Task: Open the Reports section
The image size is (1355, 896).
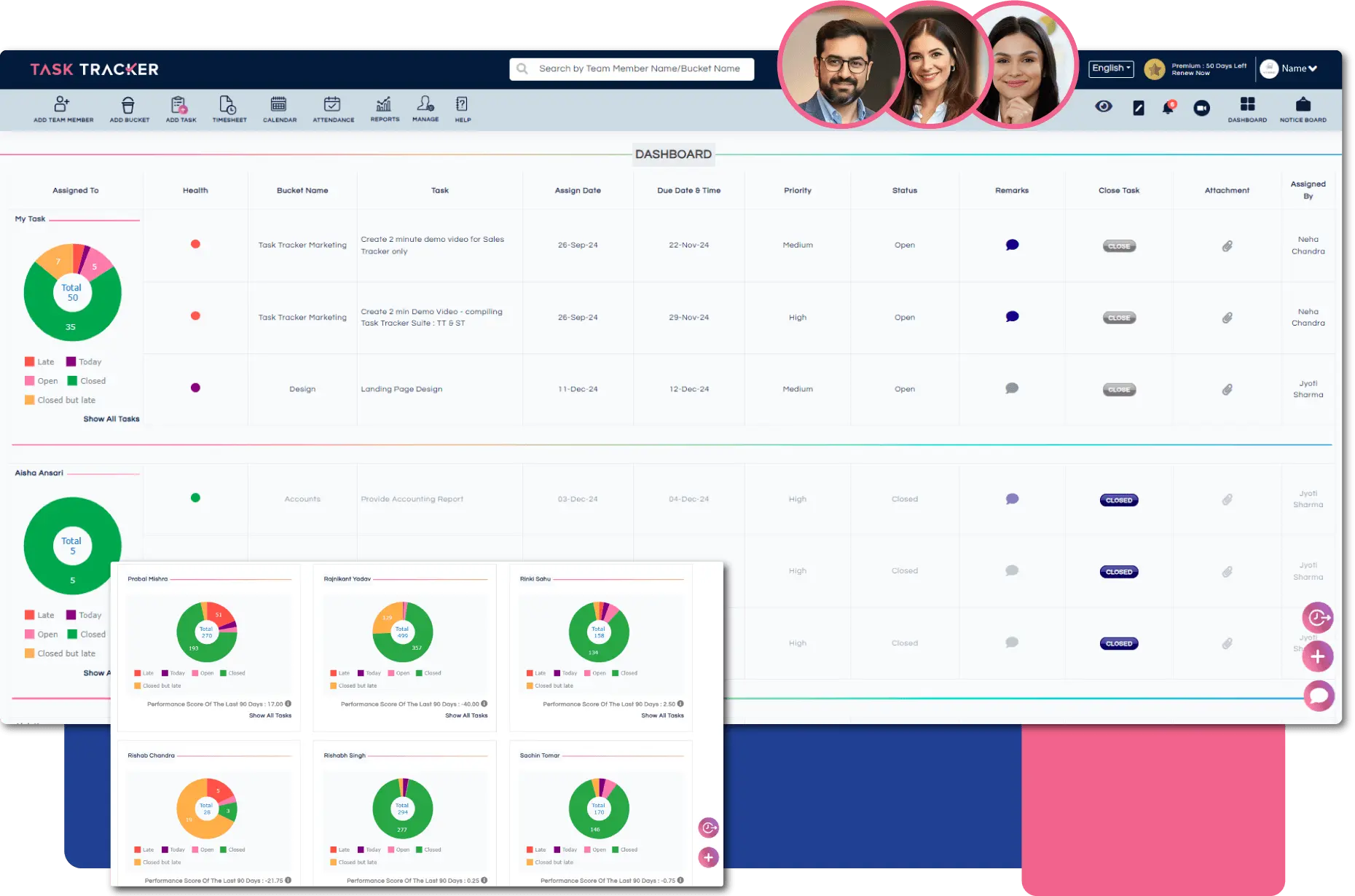Action: click(385, 109)
